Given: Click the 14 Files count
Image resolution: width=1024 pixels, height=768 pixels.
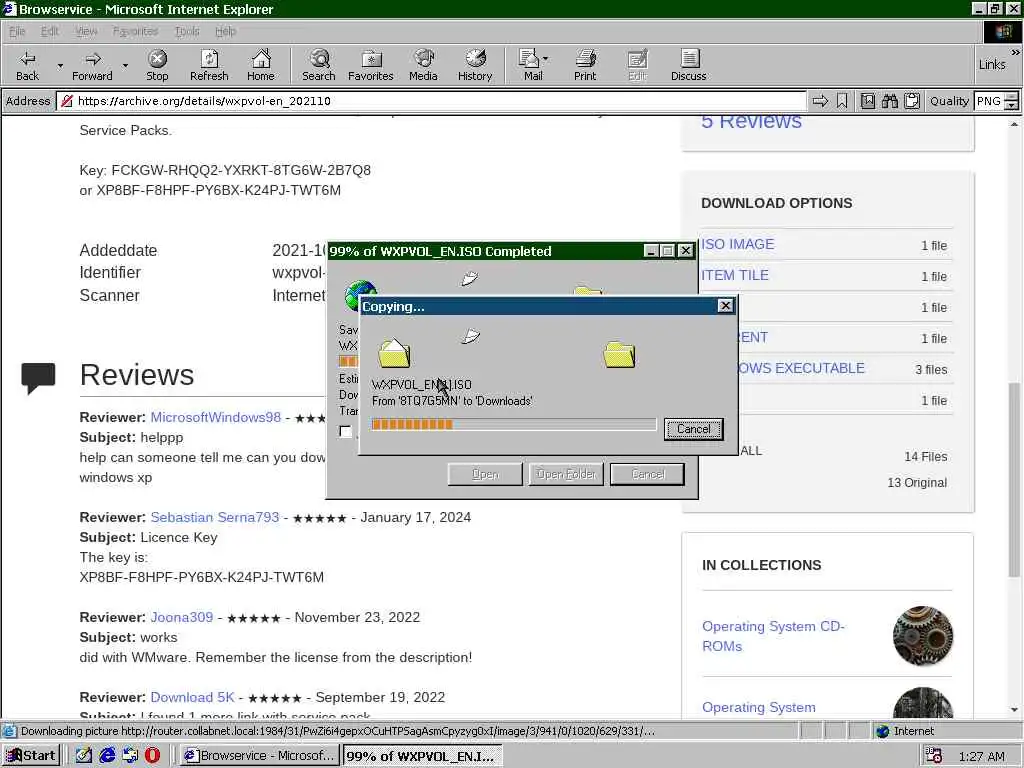Looking at the screenshot, I should point(925,456).
